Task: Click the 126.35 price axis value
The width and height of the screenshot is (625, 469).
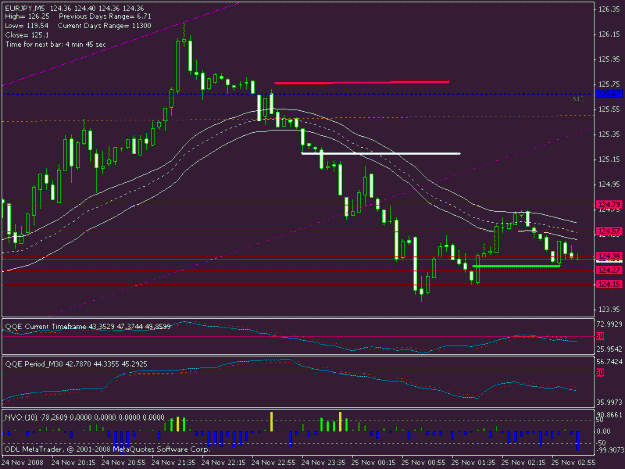Action: pos(609,9)
